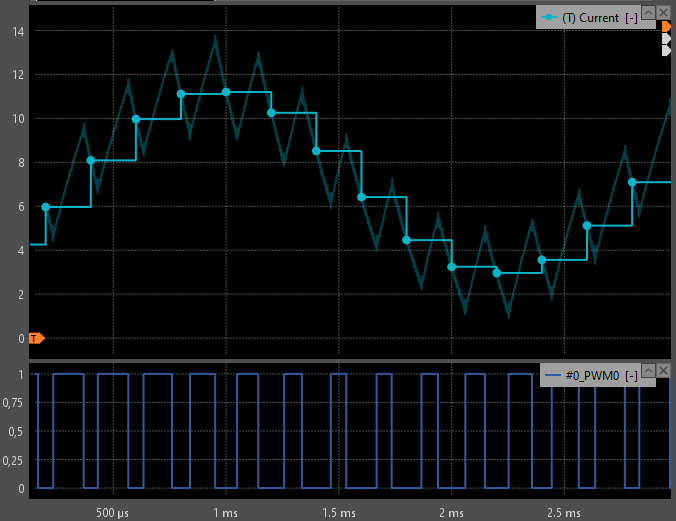Click the "0,75" PWM axis label
The width and height of the screenshot is (676, 521).
tap(13, 403)
